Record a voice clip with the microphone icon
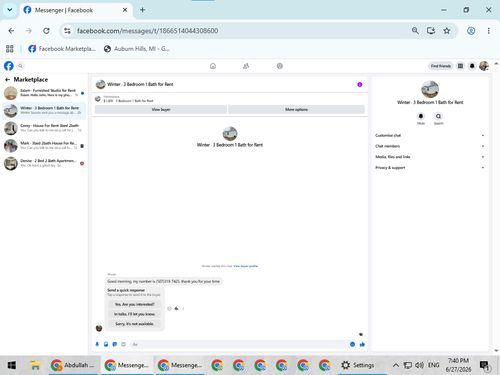This screenshot has width=500, height=375. click(x=97, y=344)
